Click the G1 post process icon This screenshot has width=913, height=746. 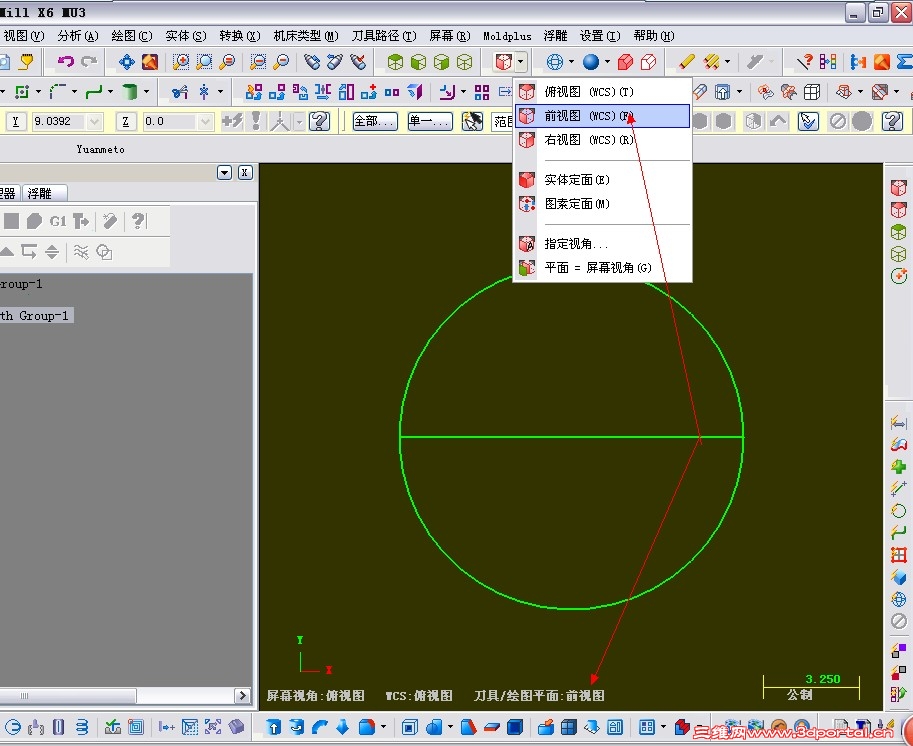pos(57,221)
